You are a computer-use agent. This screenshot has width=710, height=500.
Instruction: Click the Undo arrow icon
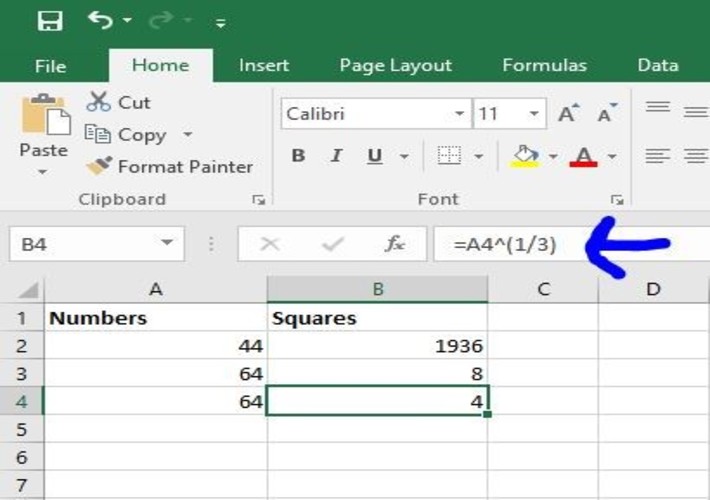[x=100, y=20]
